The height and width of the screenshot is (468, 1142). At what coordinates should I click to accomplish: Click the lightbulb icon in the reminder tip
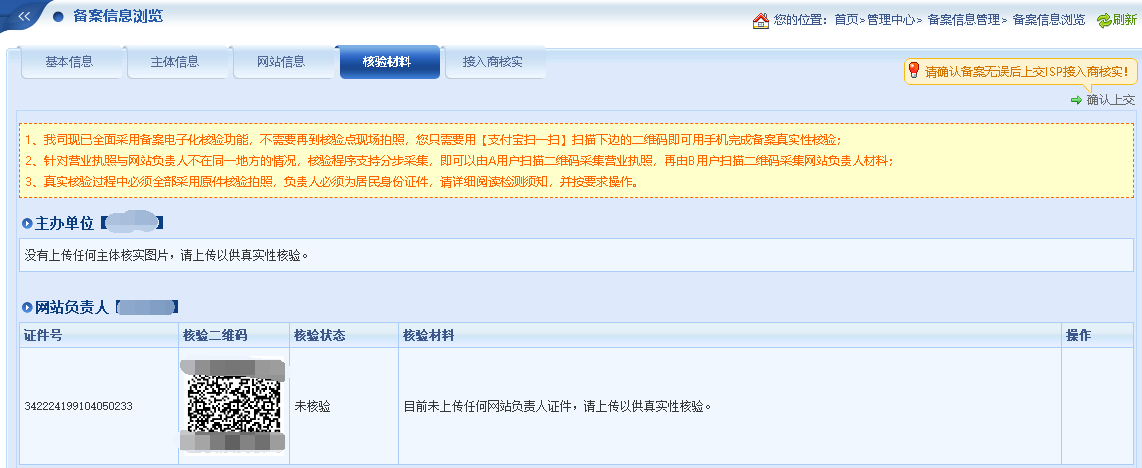point(913,71)
